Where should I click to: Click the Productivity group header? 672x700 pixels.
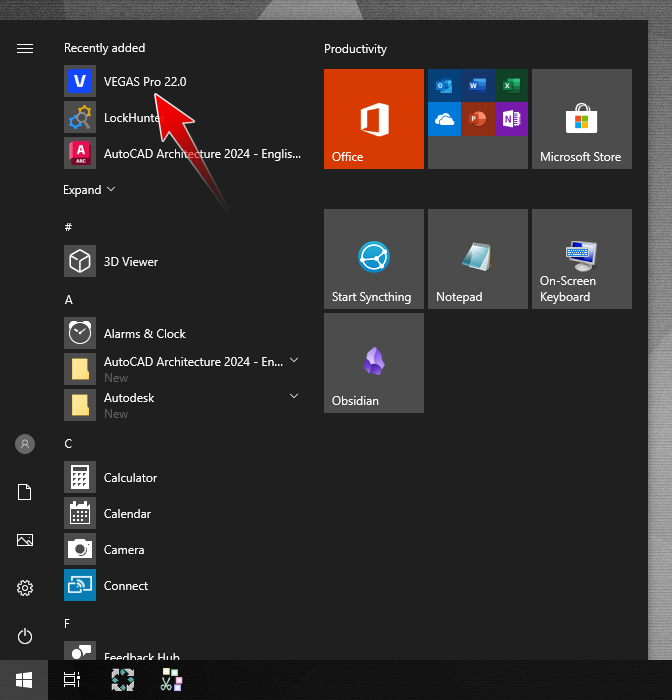[355, 49]
